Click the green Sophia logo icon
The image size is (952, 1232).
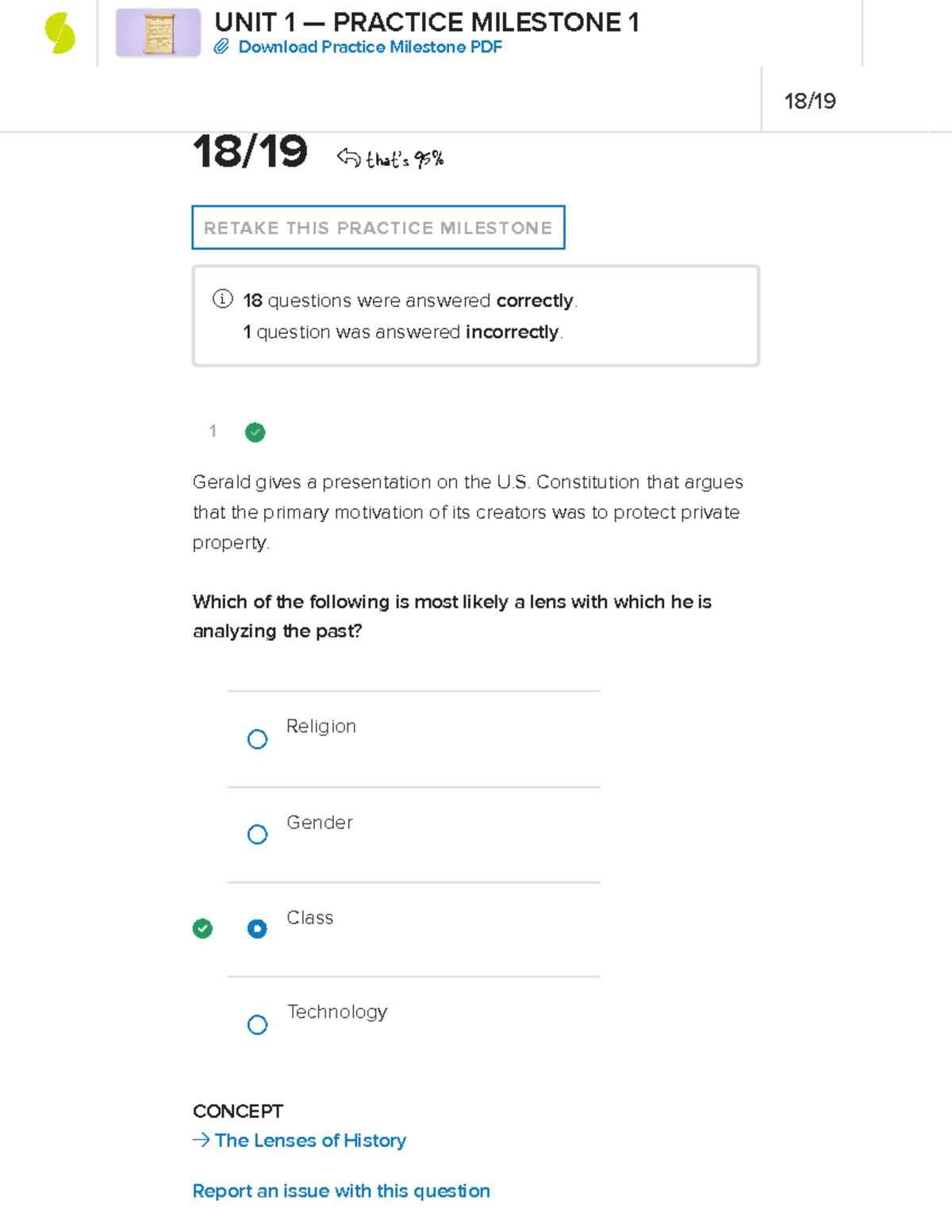60,33
